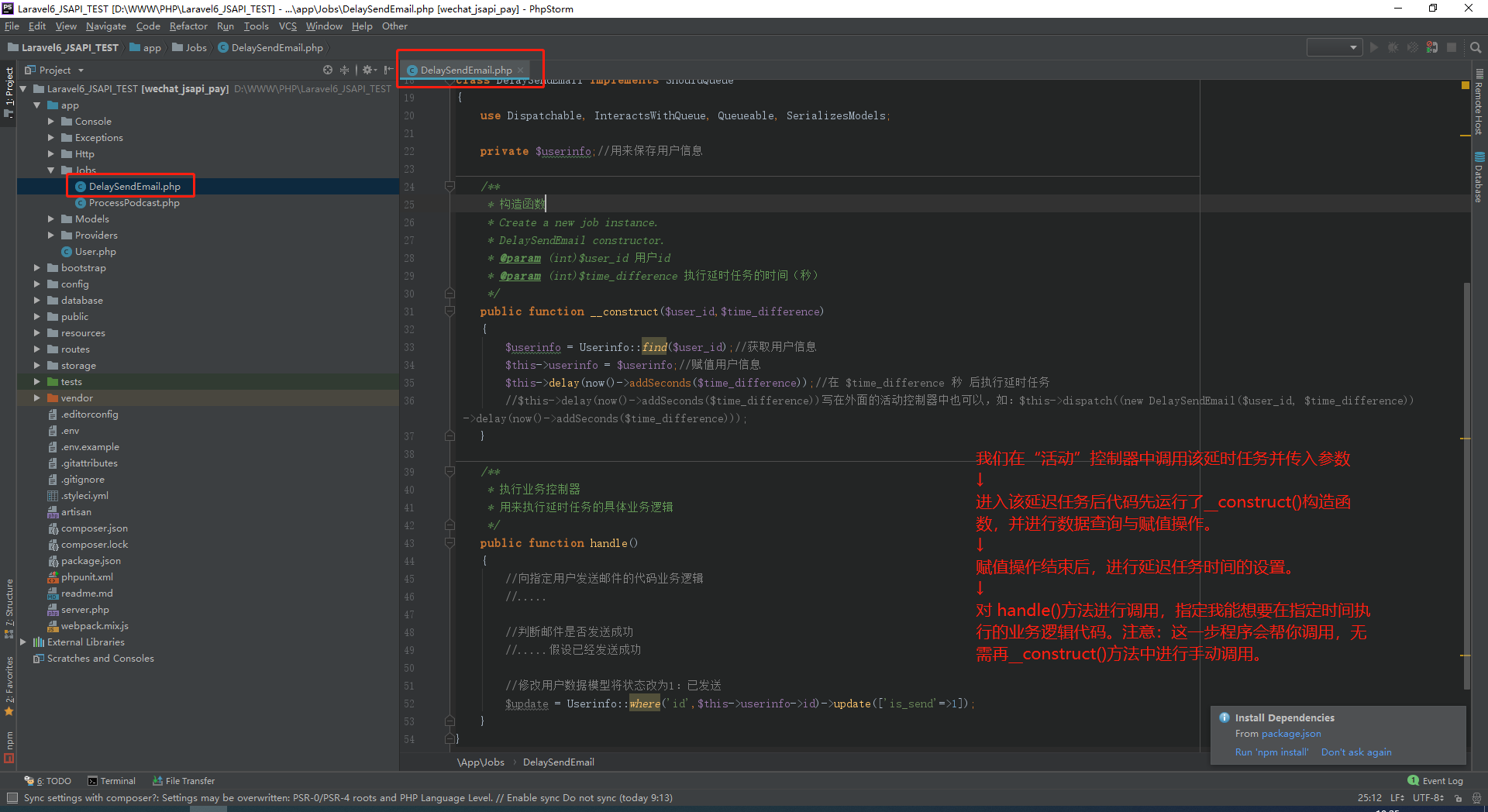Open the Database side panel

[1479, 177]
